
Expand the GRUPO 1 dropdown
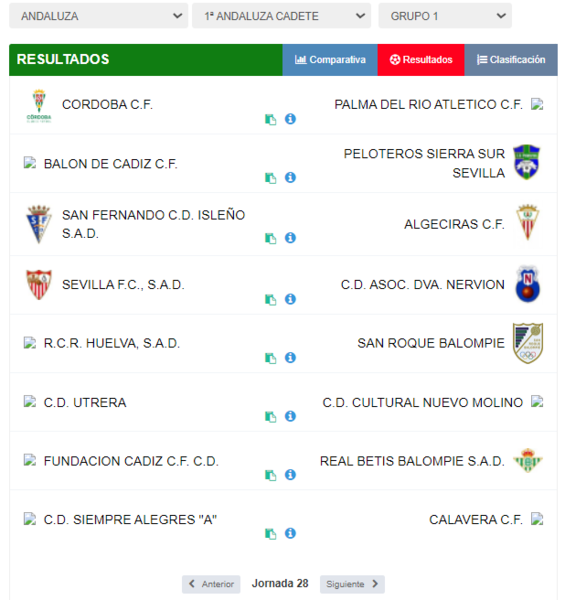[x=445, y=16]
